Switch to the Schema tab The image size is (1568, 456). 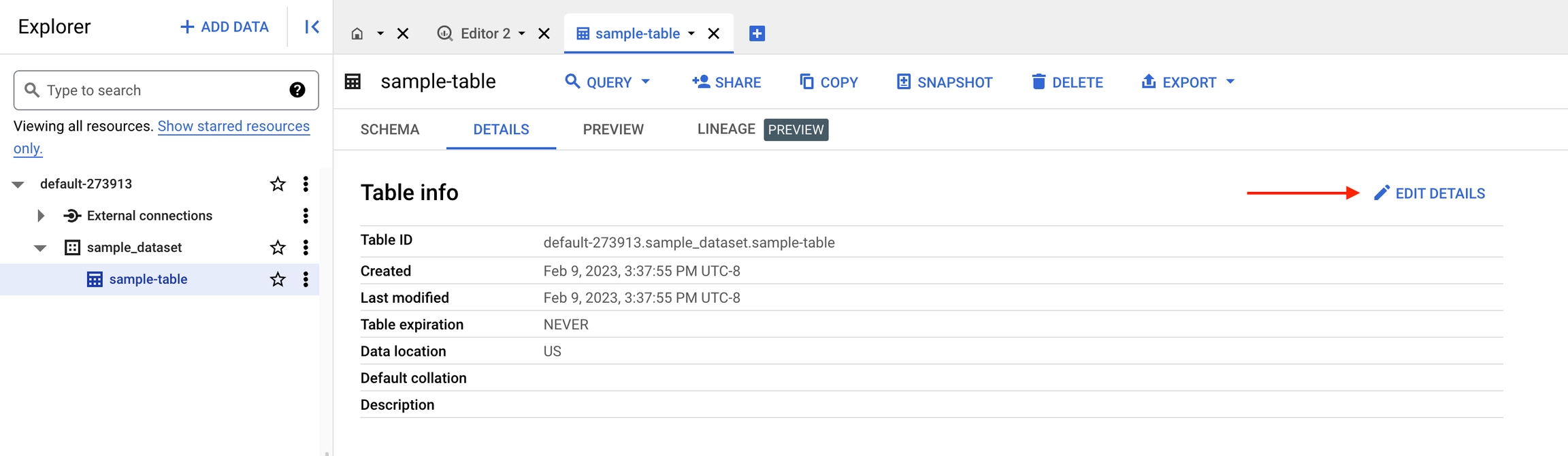tap(390, 129)
